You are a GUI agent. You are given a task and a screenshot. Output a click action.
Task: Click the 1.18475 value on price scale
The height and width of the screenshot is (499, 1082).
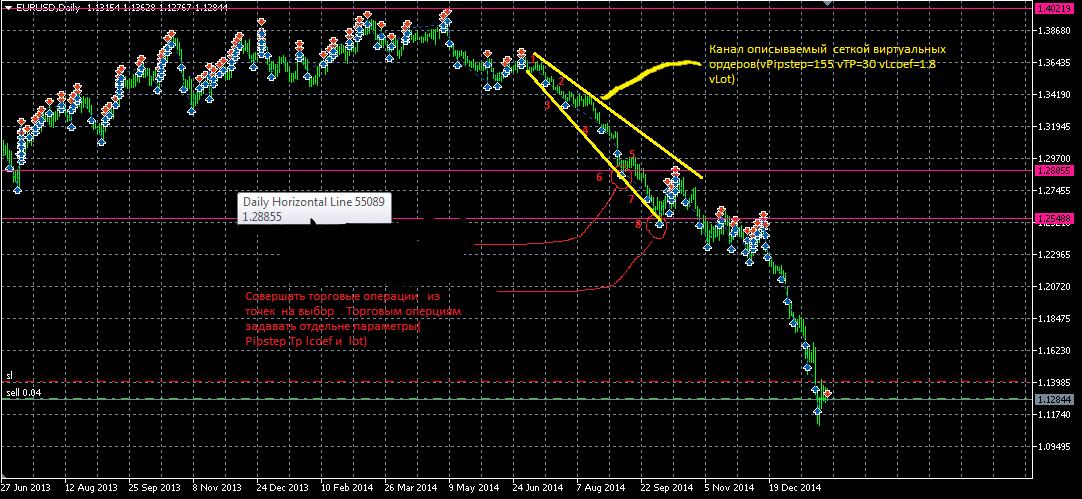coord(1055,319)
